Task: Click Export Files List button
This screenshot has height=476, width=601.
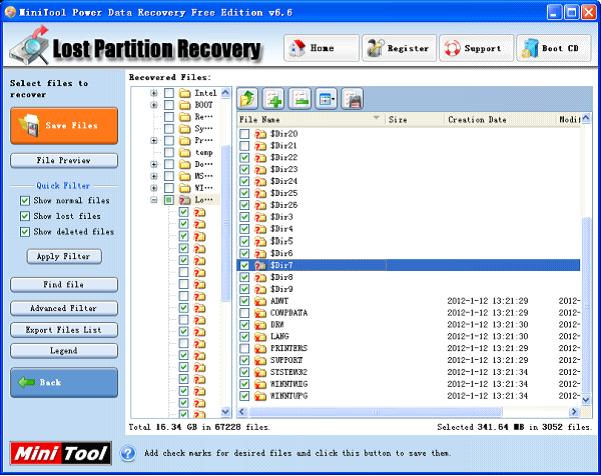Action: [x=64, y=330]
